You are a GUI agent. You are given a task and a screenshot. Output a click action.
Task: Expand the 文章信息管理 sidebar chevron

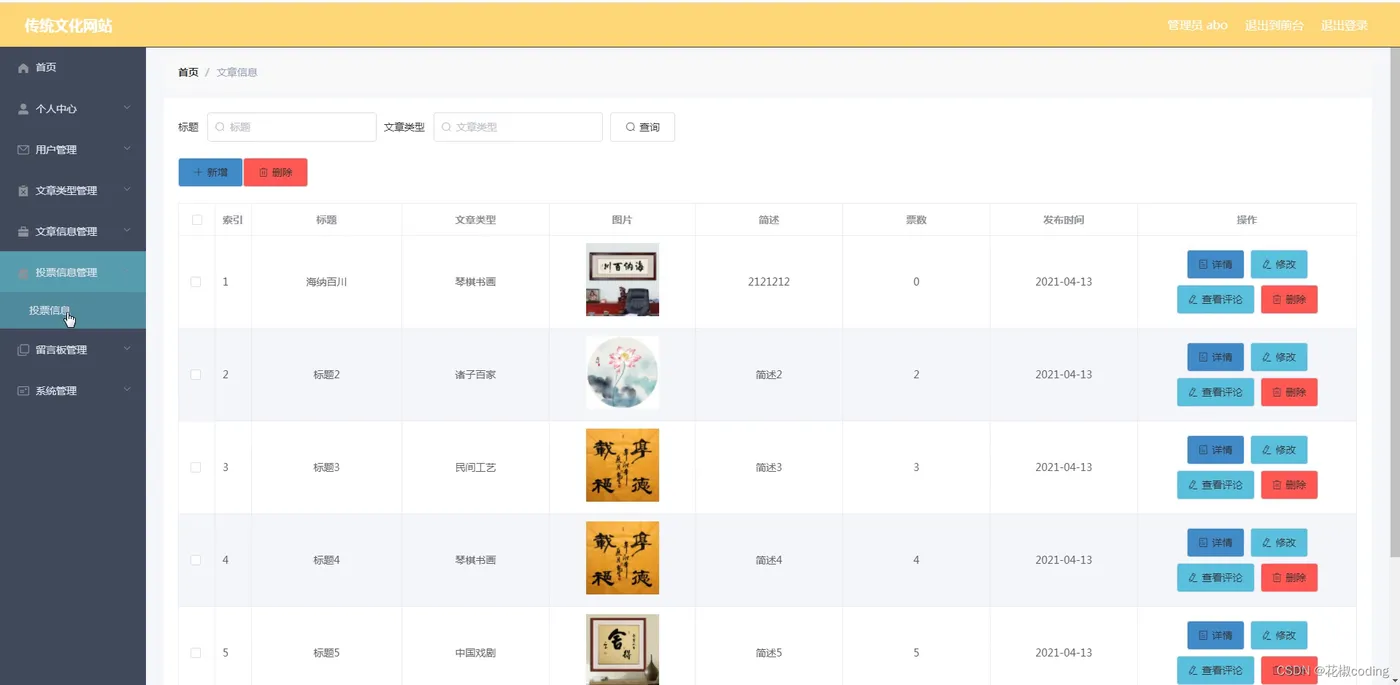point(127,230)
